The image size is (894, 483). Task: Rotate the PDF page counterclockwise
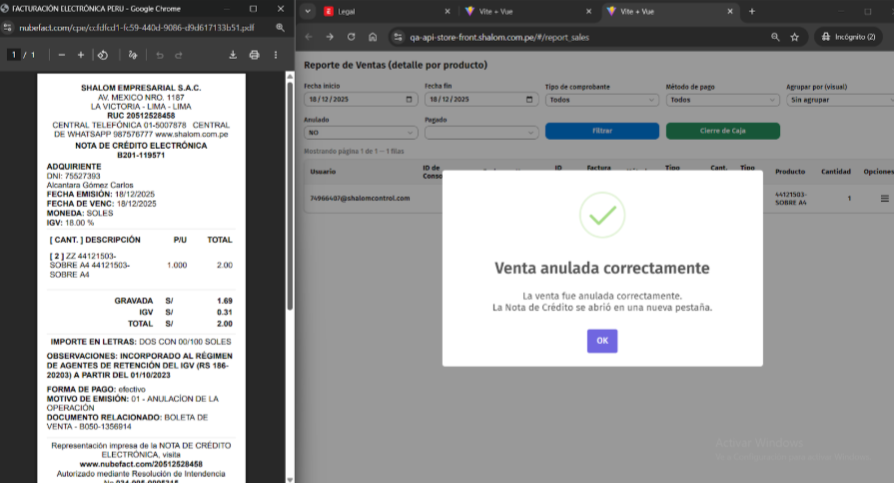[x=103, y=55]
